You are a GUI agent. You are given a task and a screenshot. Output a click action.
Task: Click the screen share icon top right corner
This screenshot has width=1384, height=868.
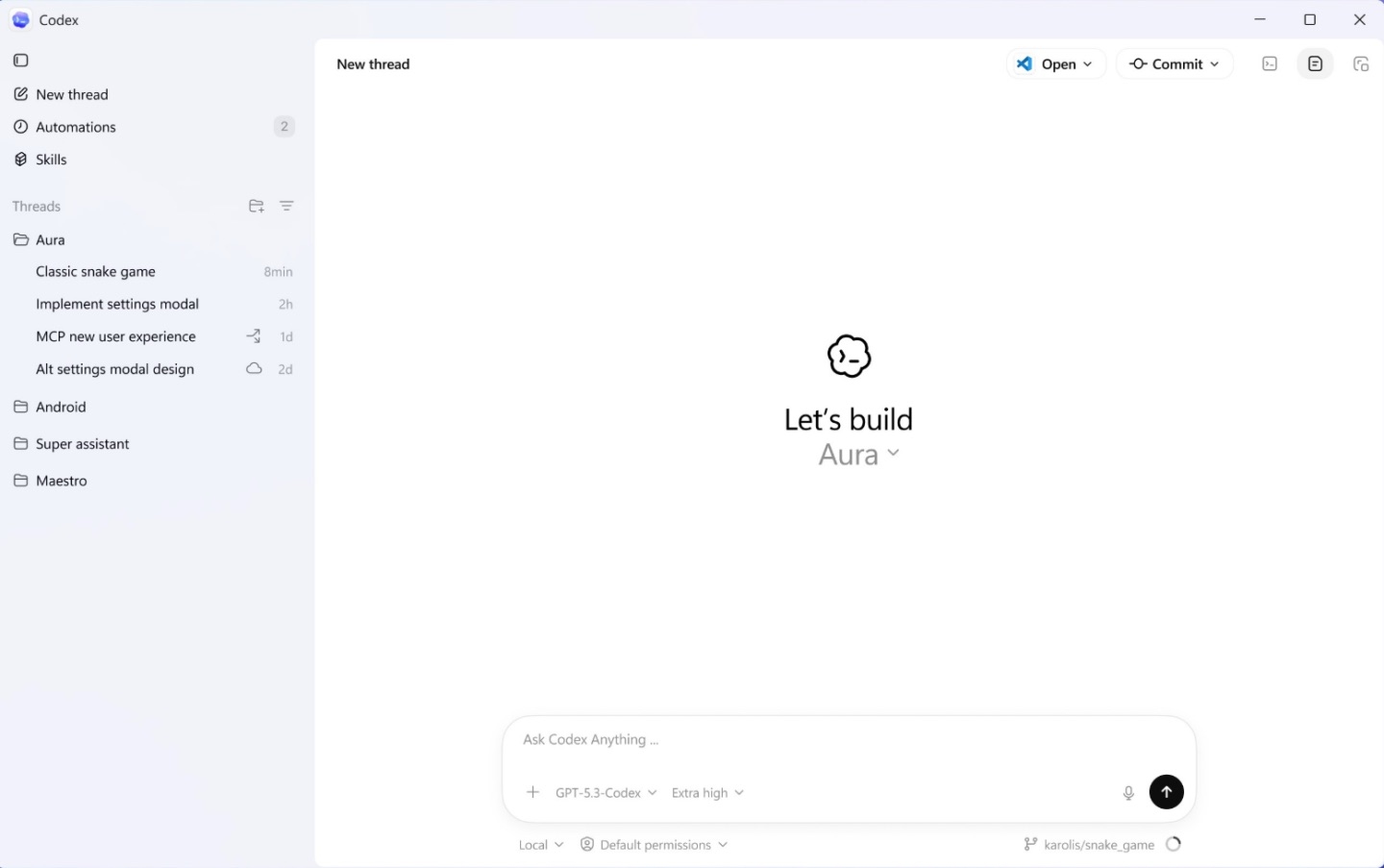[x=1361, y=63]
